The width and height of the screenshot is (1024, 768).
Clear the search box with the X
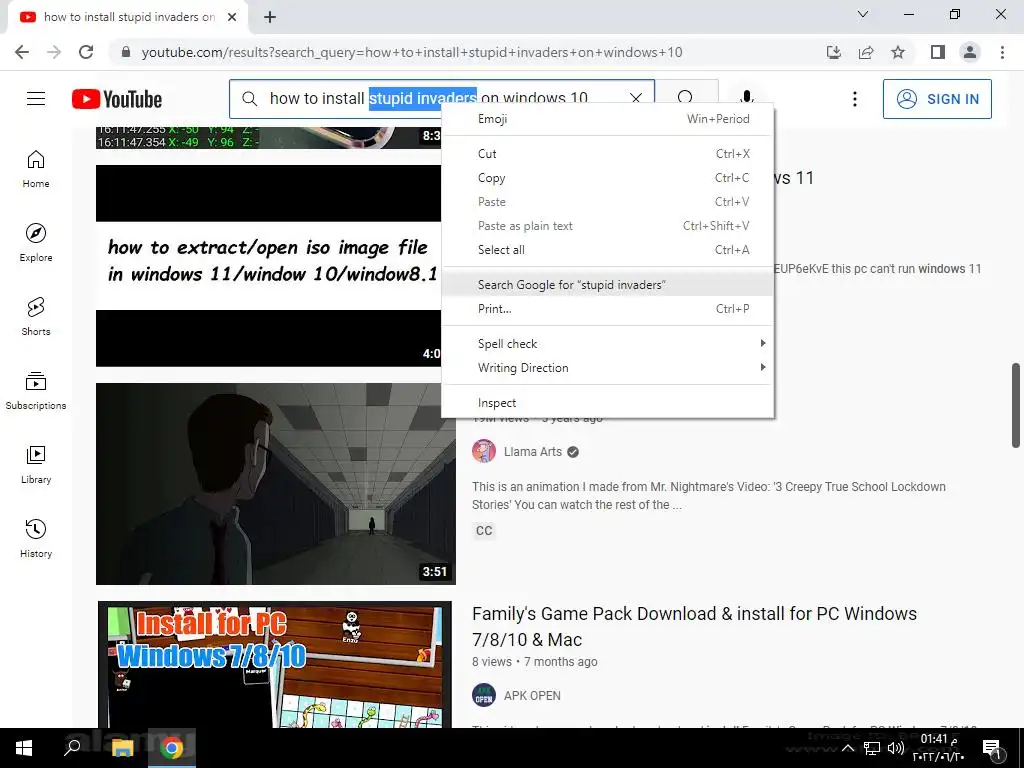point(635,98)
